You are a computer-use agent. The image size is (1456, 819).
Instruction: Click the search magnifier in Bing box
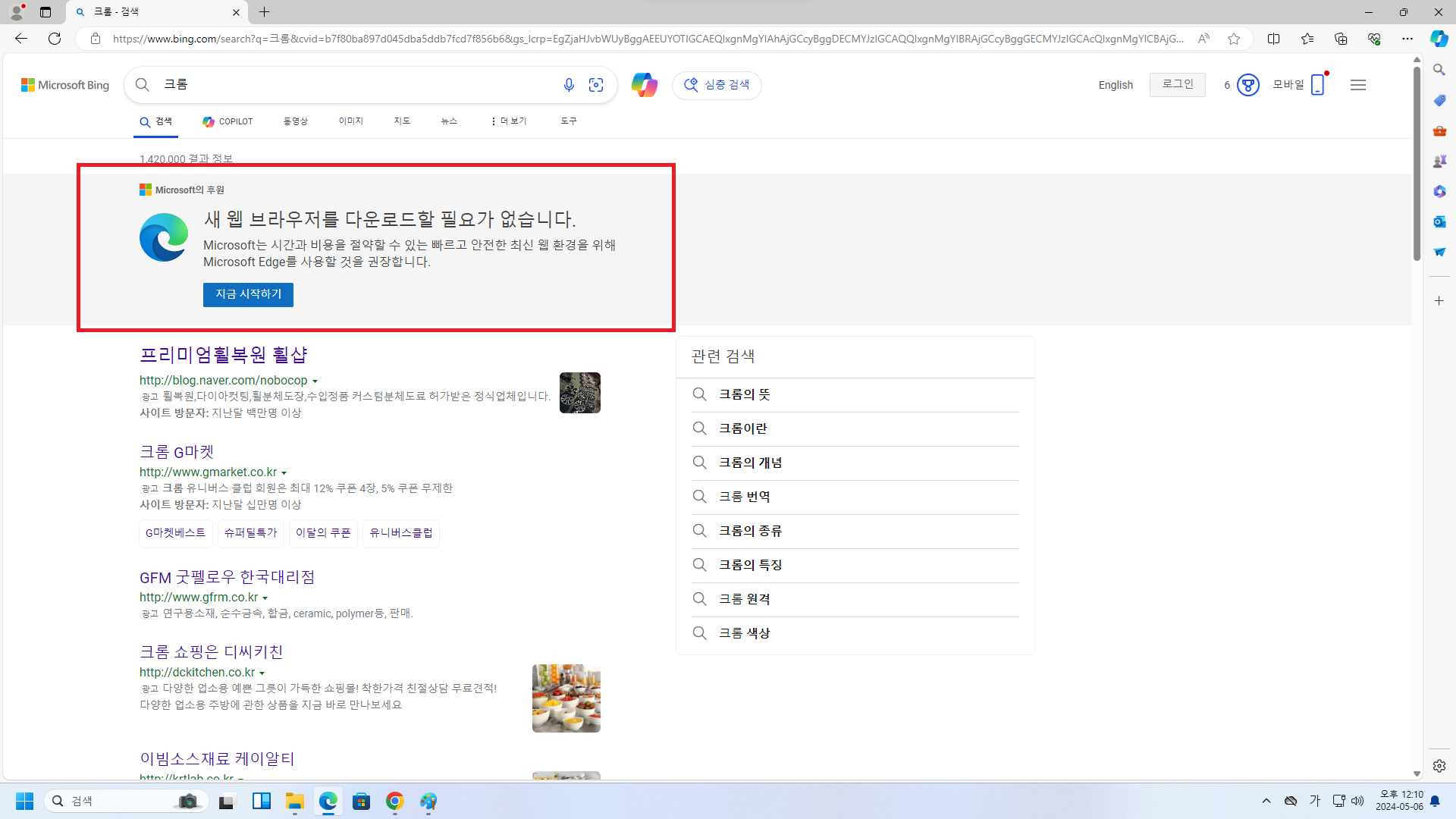pyautogui.click(x=142, y=85)
